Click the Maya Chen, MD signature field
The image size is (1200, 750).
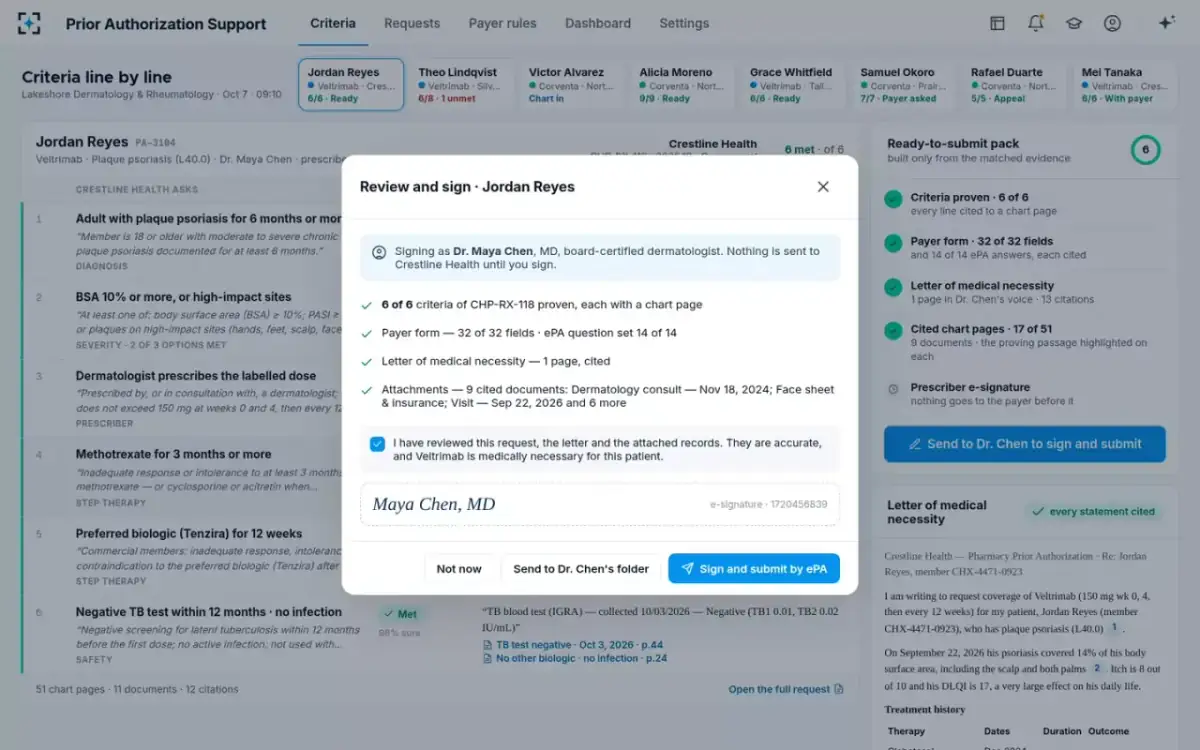tap(600, 504)
